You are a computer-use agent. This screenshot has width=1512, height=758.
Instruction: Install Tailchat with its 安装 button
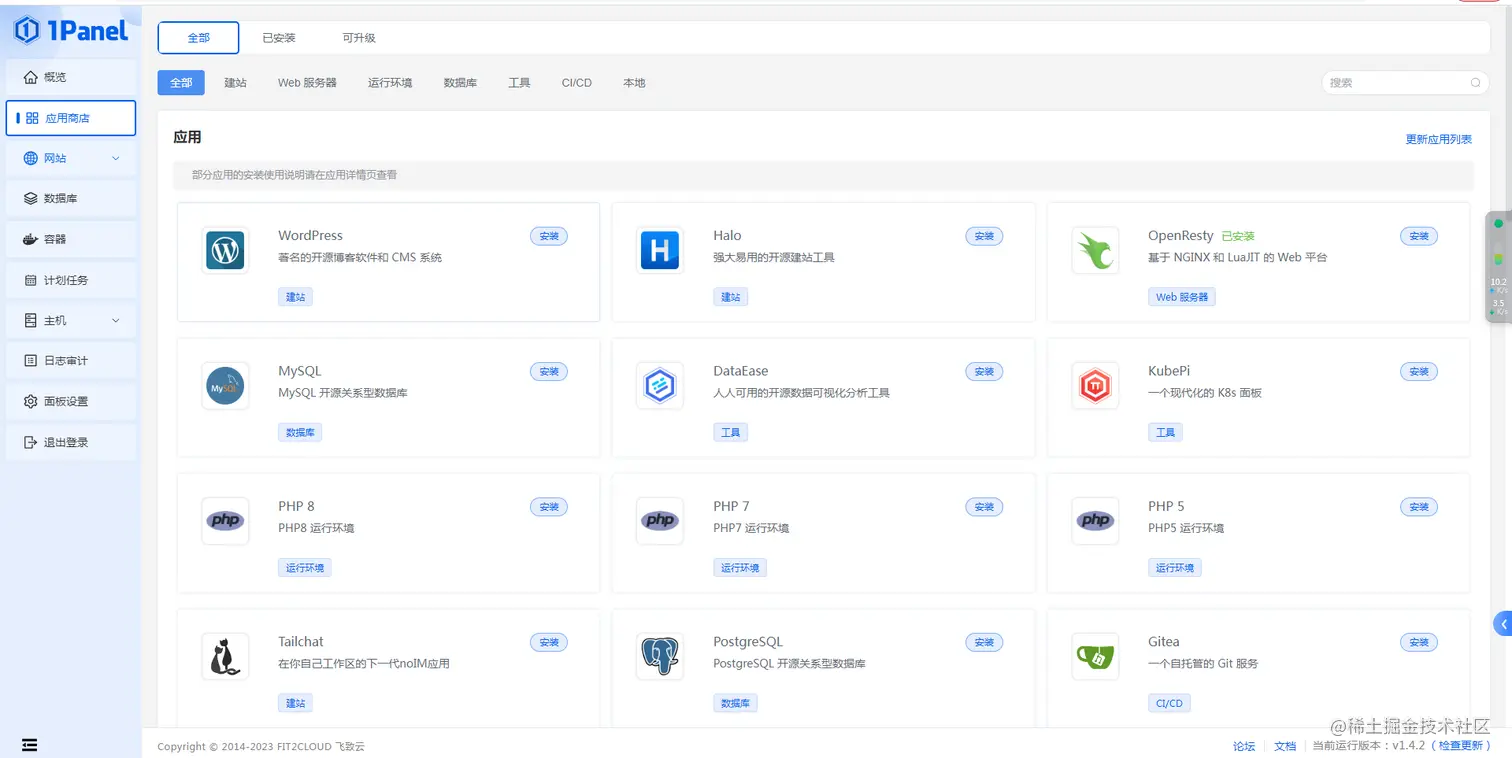(x=549, y=643)
